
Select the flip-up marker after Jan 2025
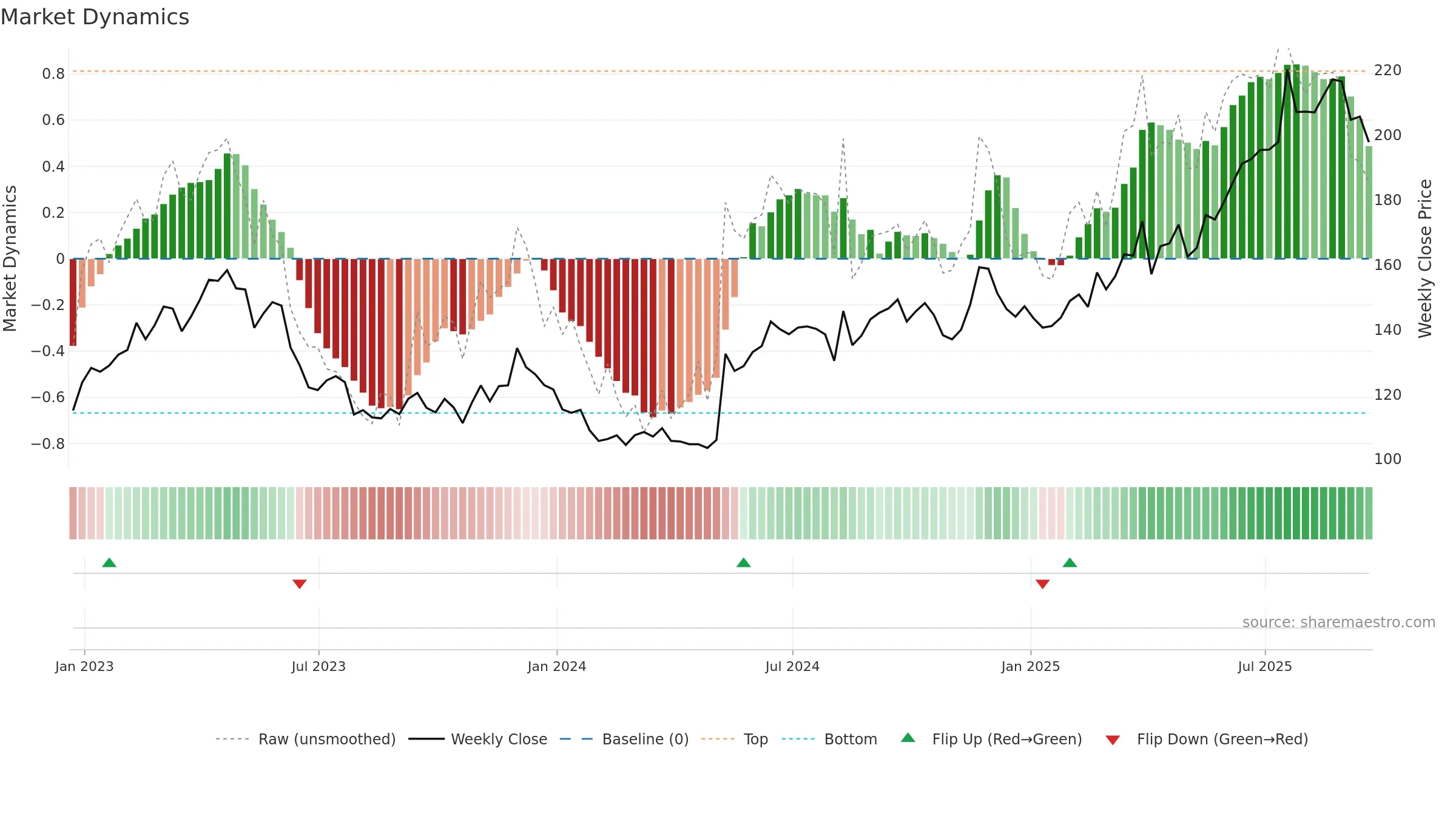click(x=1070, y=562)
